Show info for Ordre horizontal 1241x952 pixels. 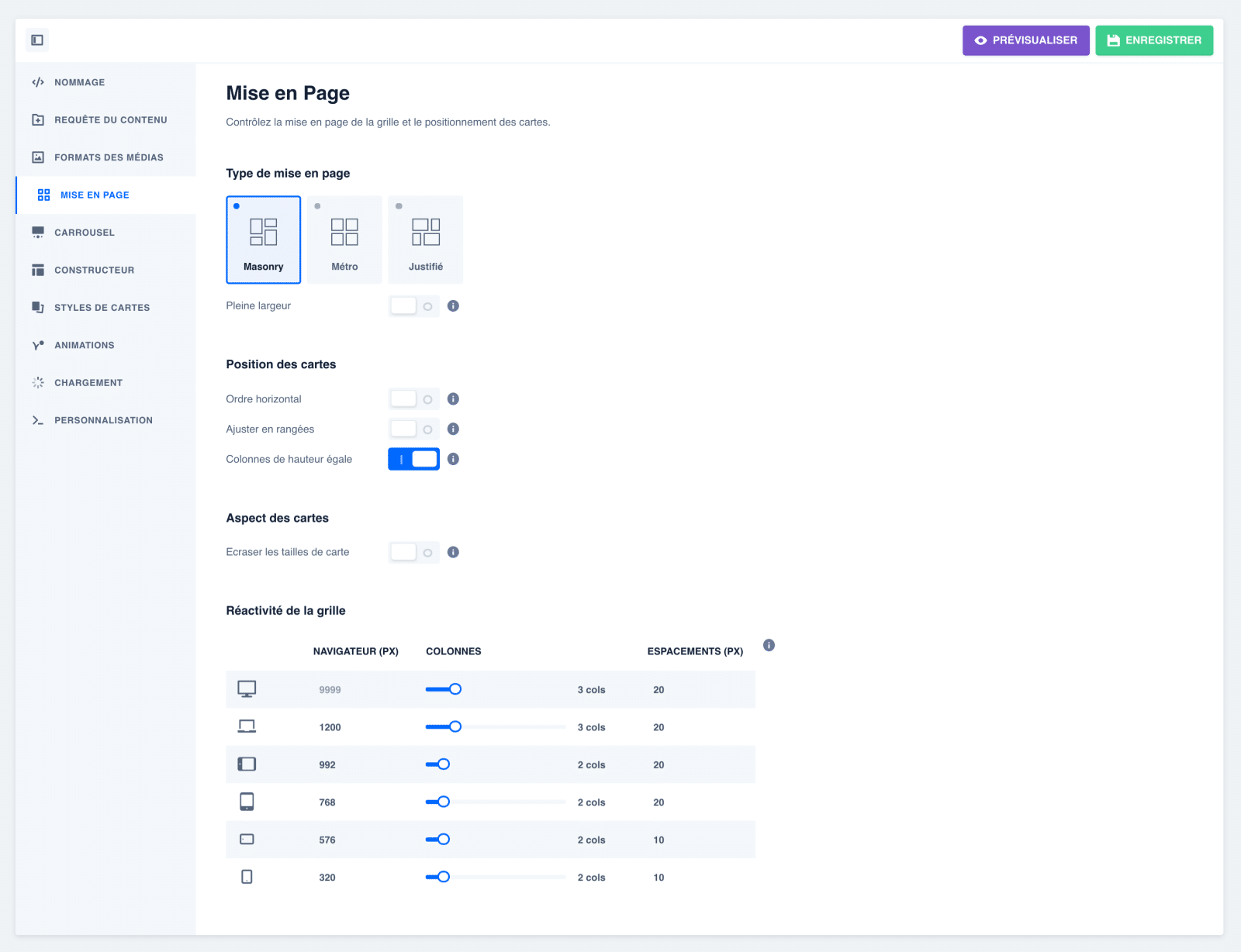pyautogui.click(x=454, y=399)
